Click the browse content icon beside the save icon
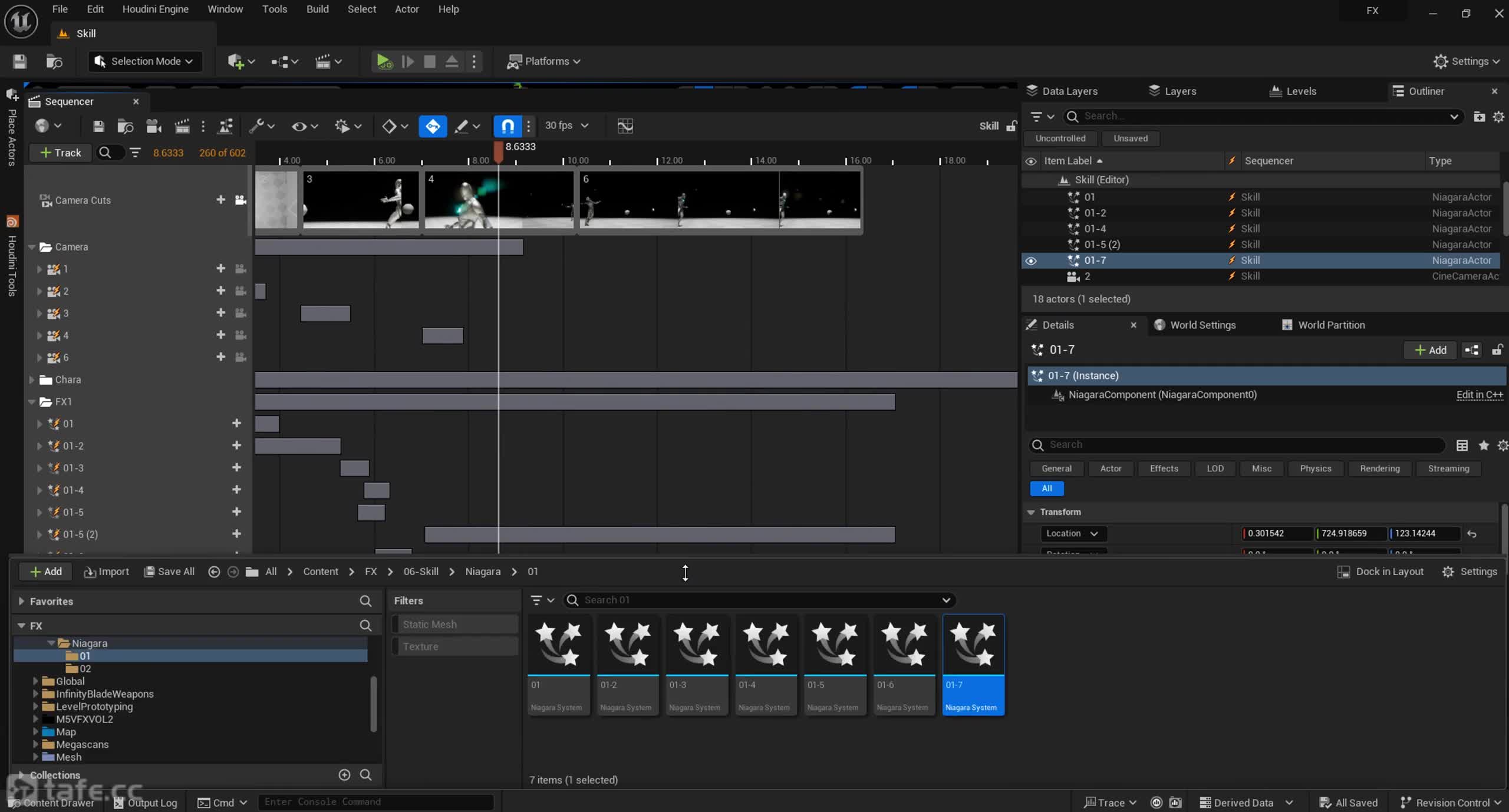The image size is (1509, 812). click(x=54, y=61)
